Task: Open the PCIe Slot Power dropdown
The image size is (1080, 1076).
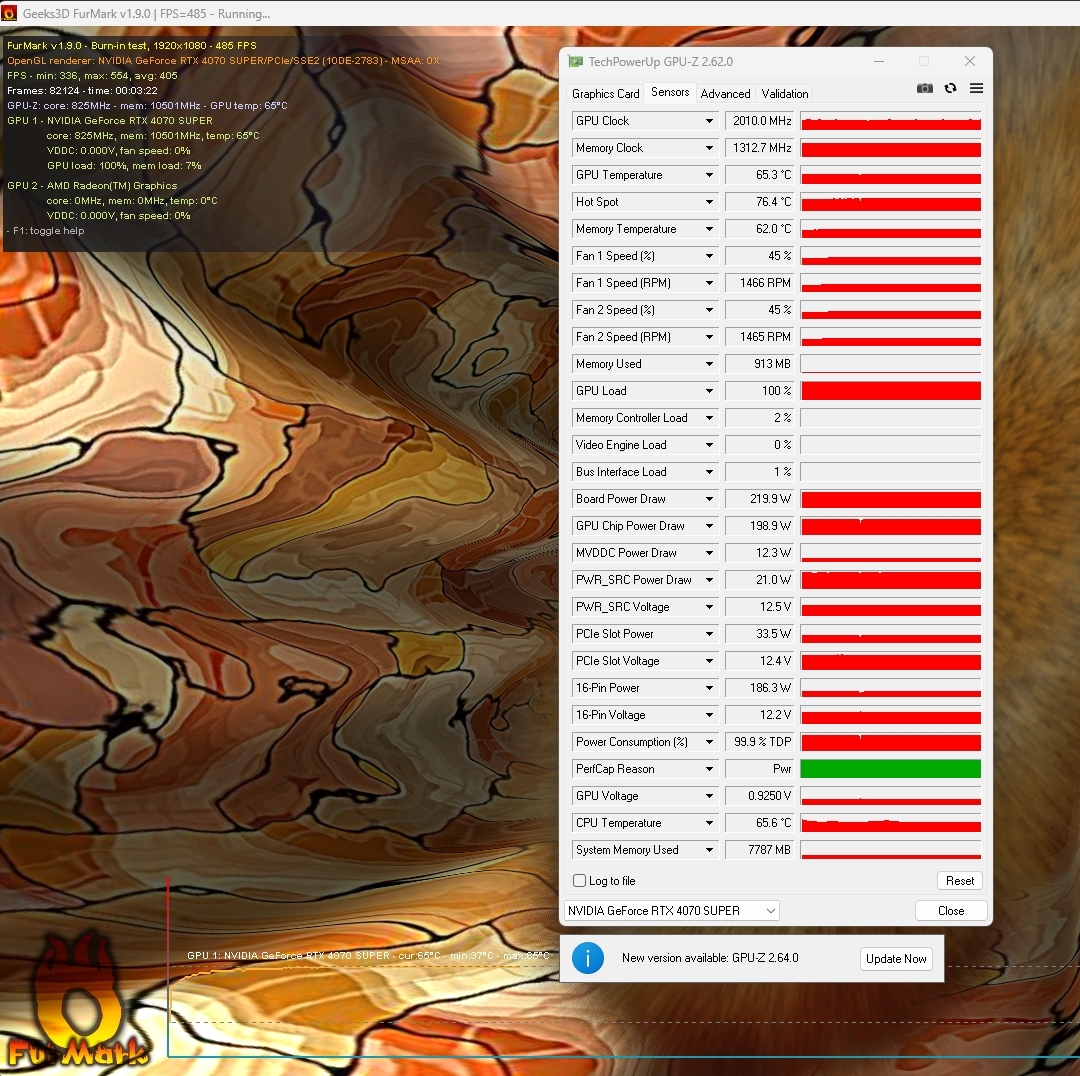Action: pos(709,634)
